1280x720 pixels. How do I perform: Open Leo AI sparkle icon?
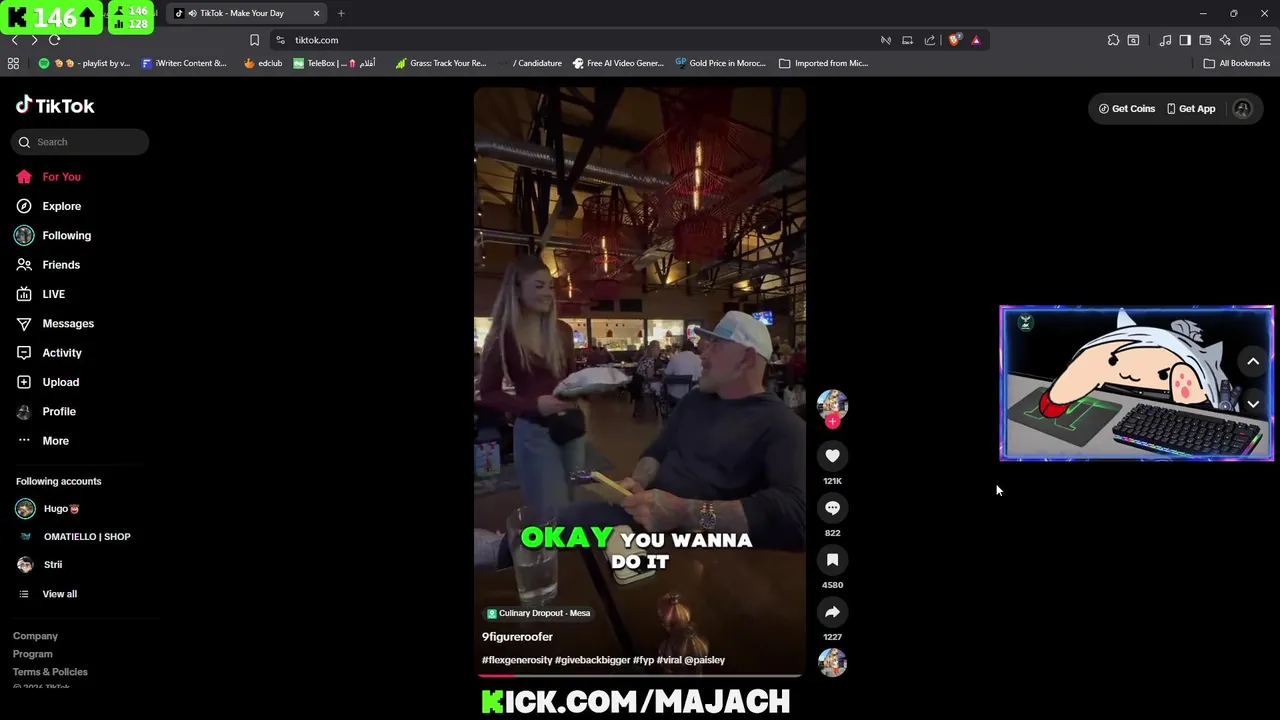(1225, 40)
